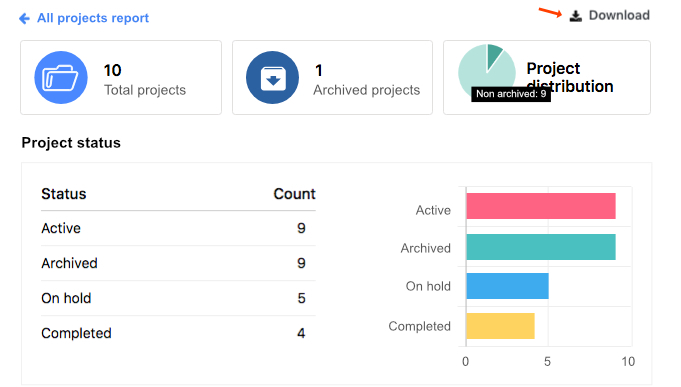Select the On hold row in table
The image size is (681, 387).
click(x=178, y=298)
